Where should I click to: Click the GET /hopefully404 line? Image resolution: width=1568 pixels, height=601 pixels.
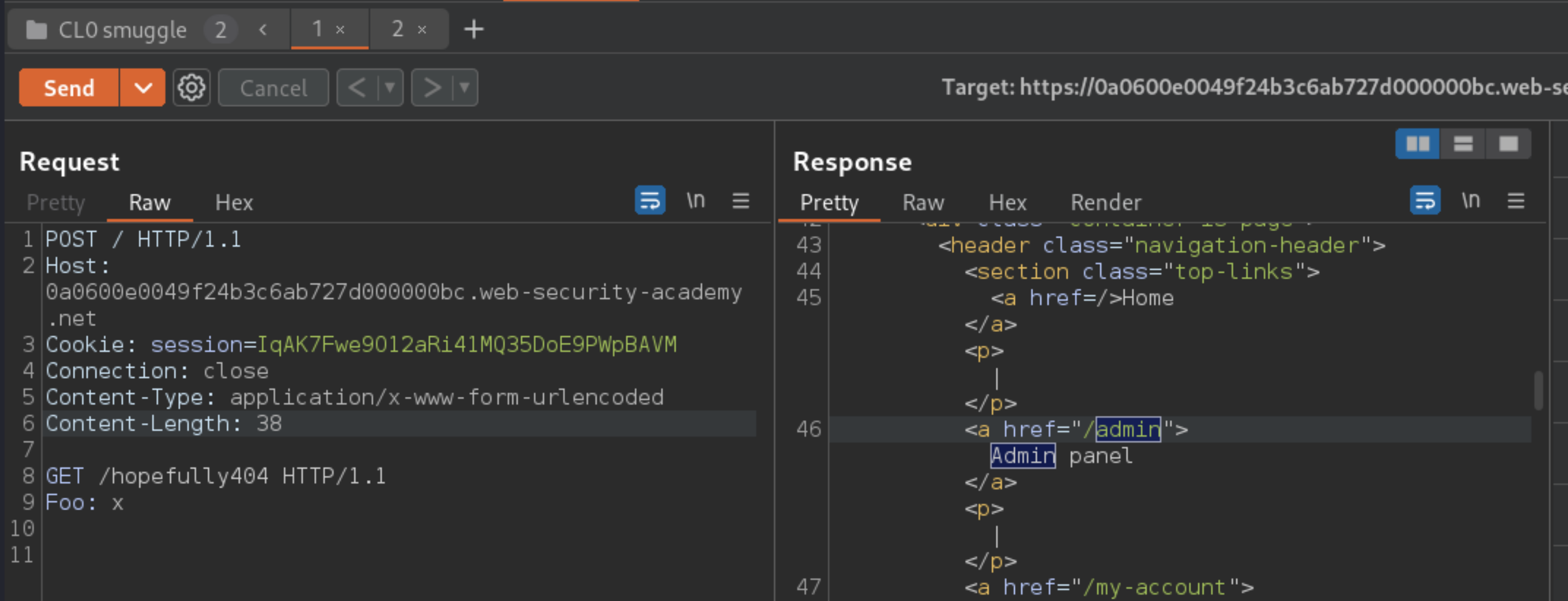point(216,476)
